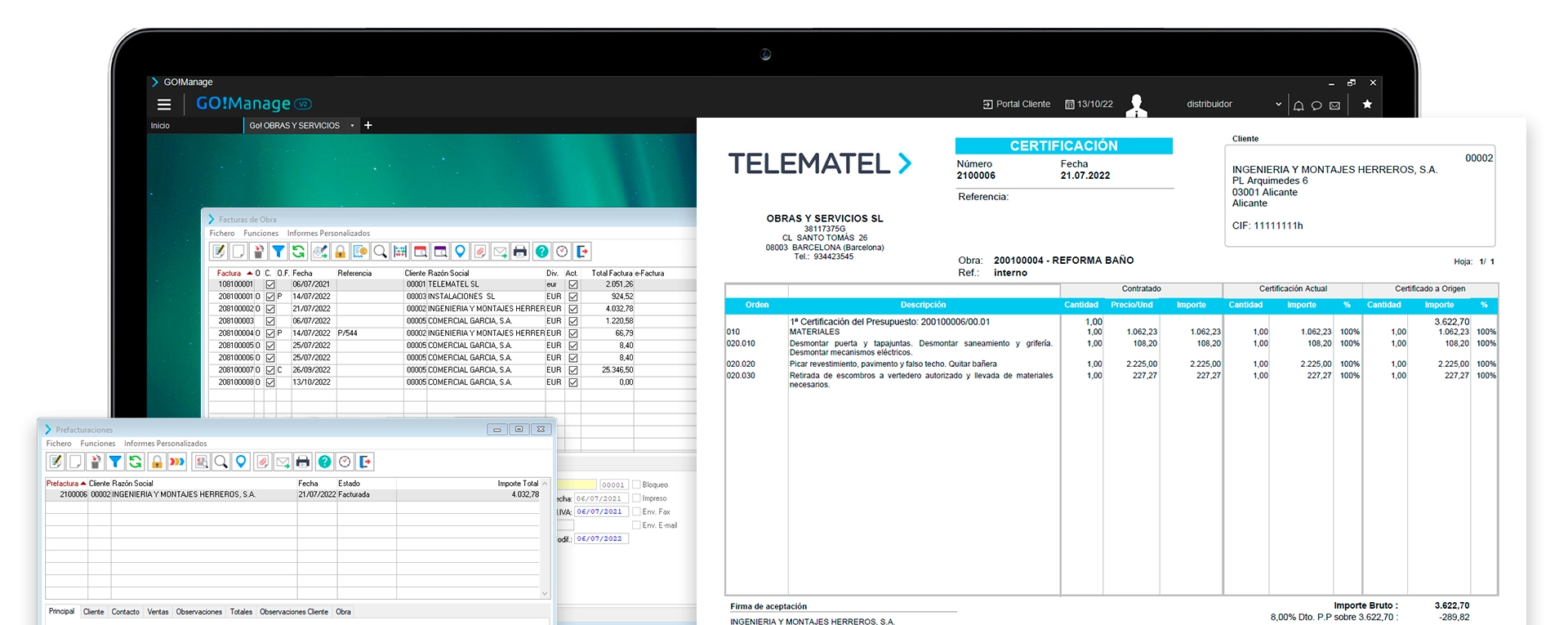This screenshot has width=1568, height=625.
Task: Click printer icon in Facturas de Obra
Action: 520,252
